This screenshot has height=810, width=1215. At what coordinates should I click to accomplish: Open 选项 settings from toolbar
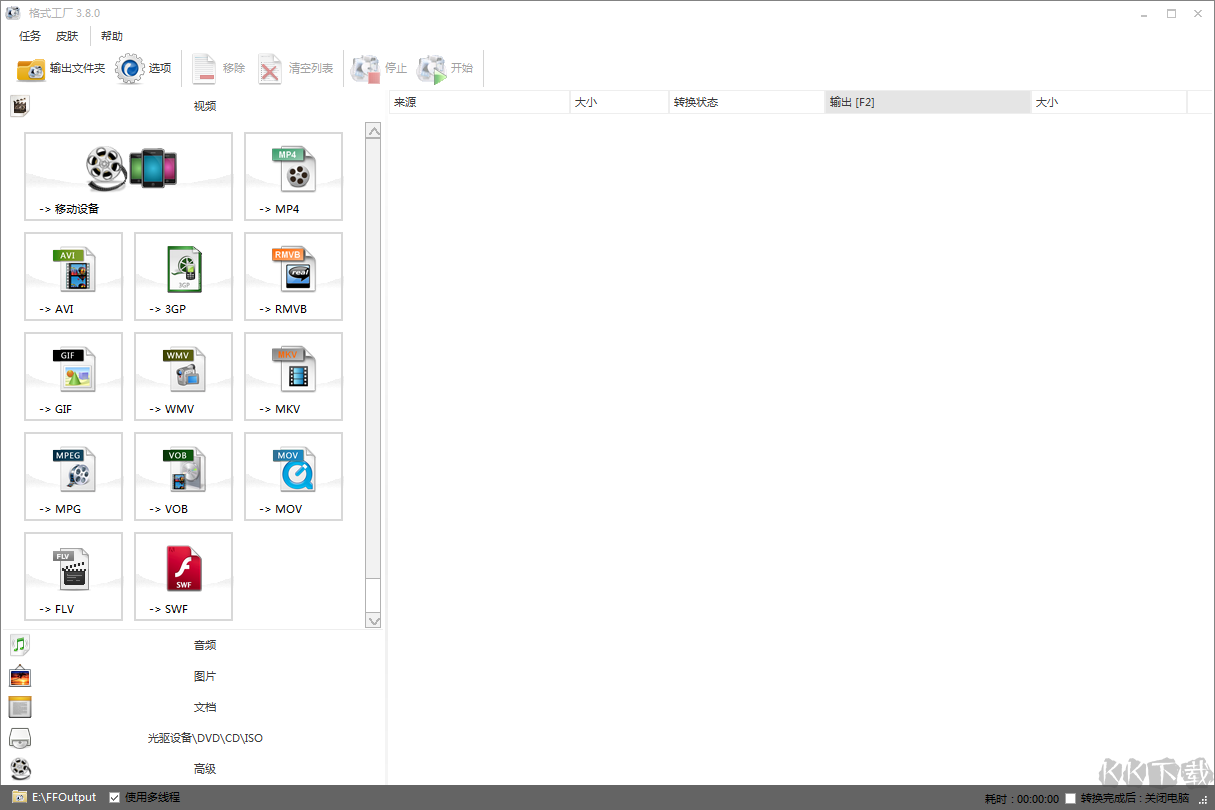tap(144, 68)
